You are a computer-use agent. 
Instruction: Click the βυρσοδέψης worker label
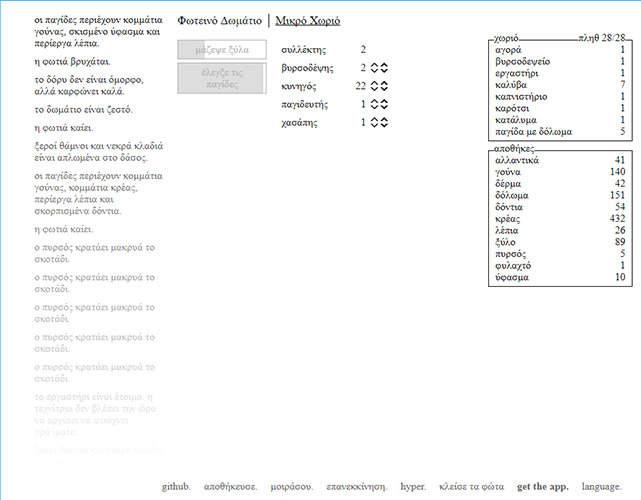coord(307,68)
